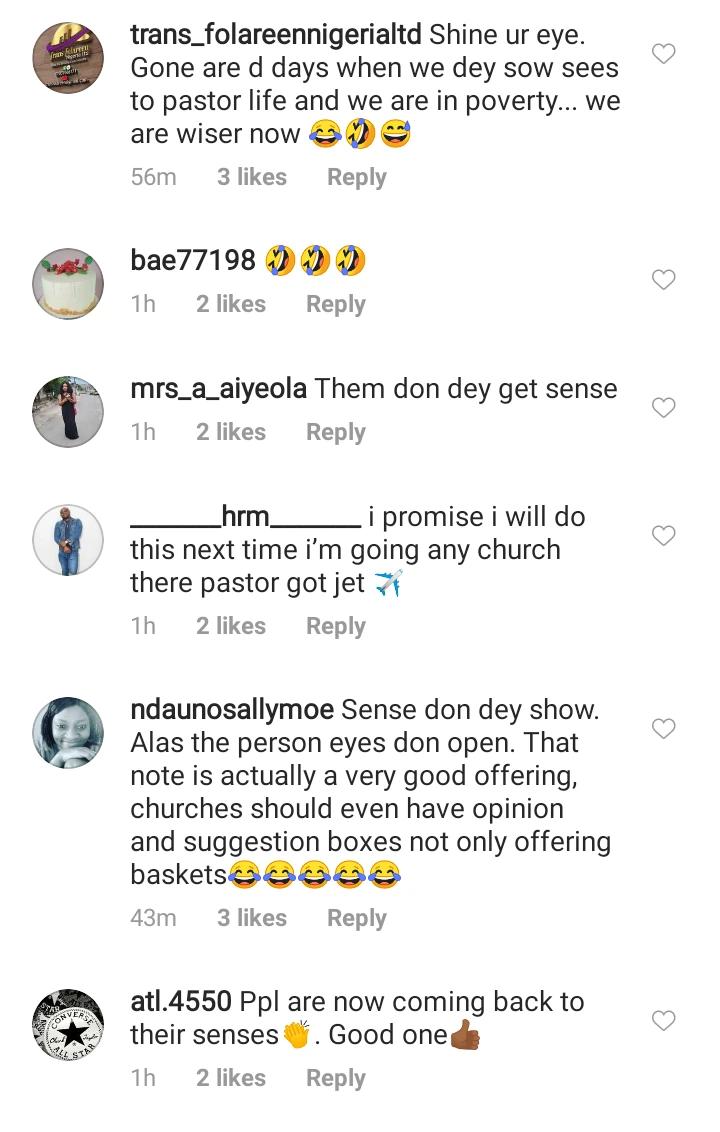The width and height of the screenshot is (720, 1132).
Task: Reply to 'Them don dey get sense' comment
Action: pyautogui.click(x=335, y=432)
